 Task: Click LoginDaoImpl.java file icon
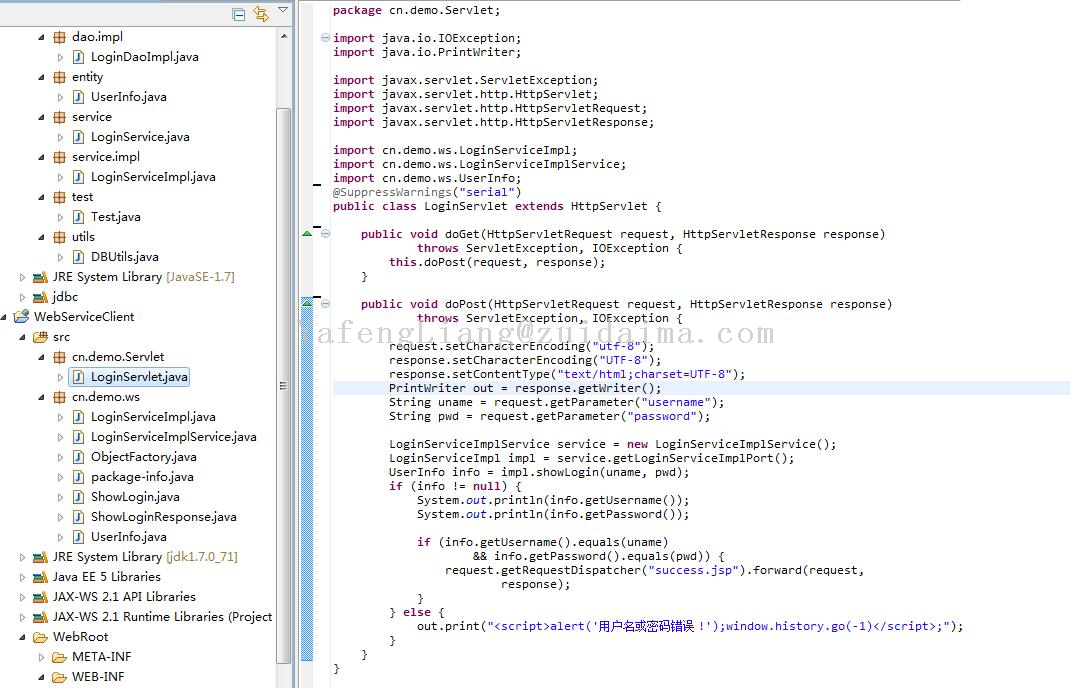78,57
